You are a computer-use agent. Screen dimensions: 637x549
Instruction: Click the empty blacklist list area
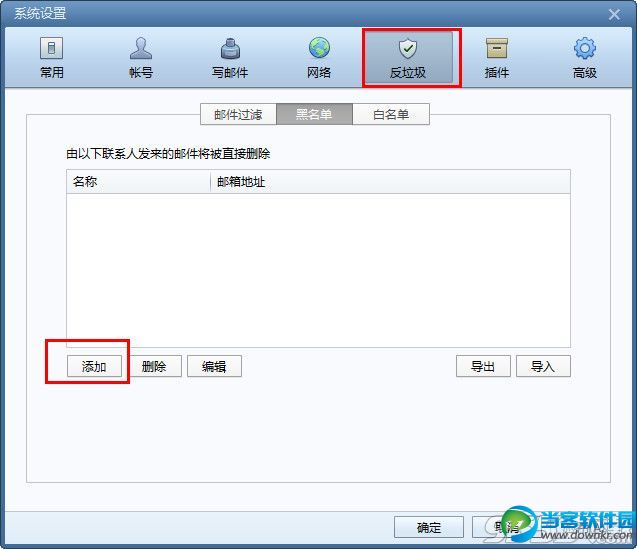pos(318,270)
